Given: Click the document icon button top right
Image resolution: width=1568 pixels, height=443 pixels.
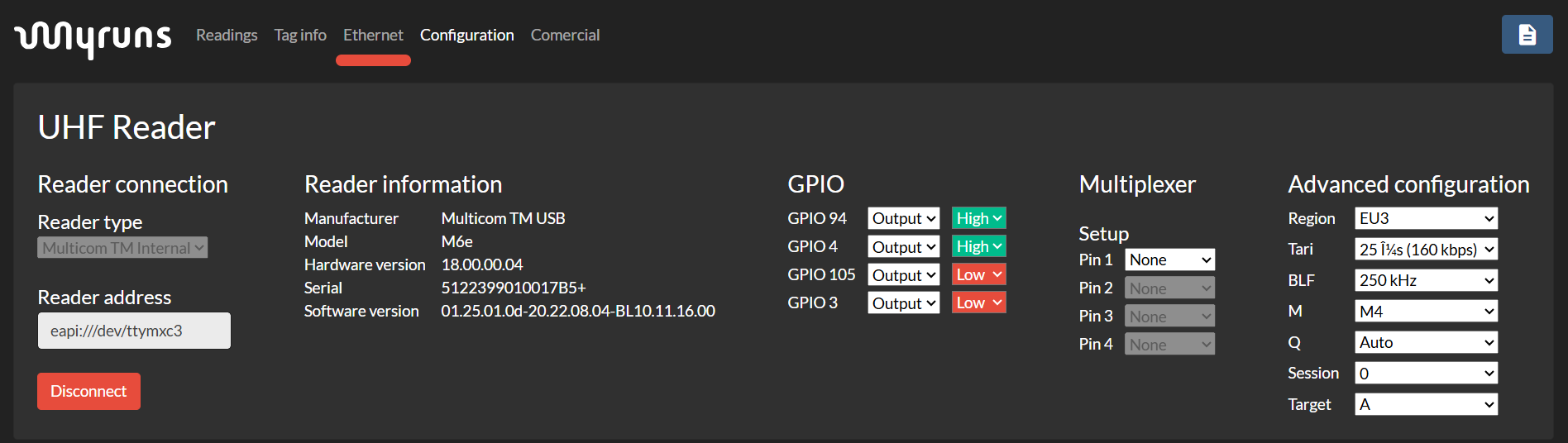Looking at the screenshot, I should (1526, 35).
